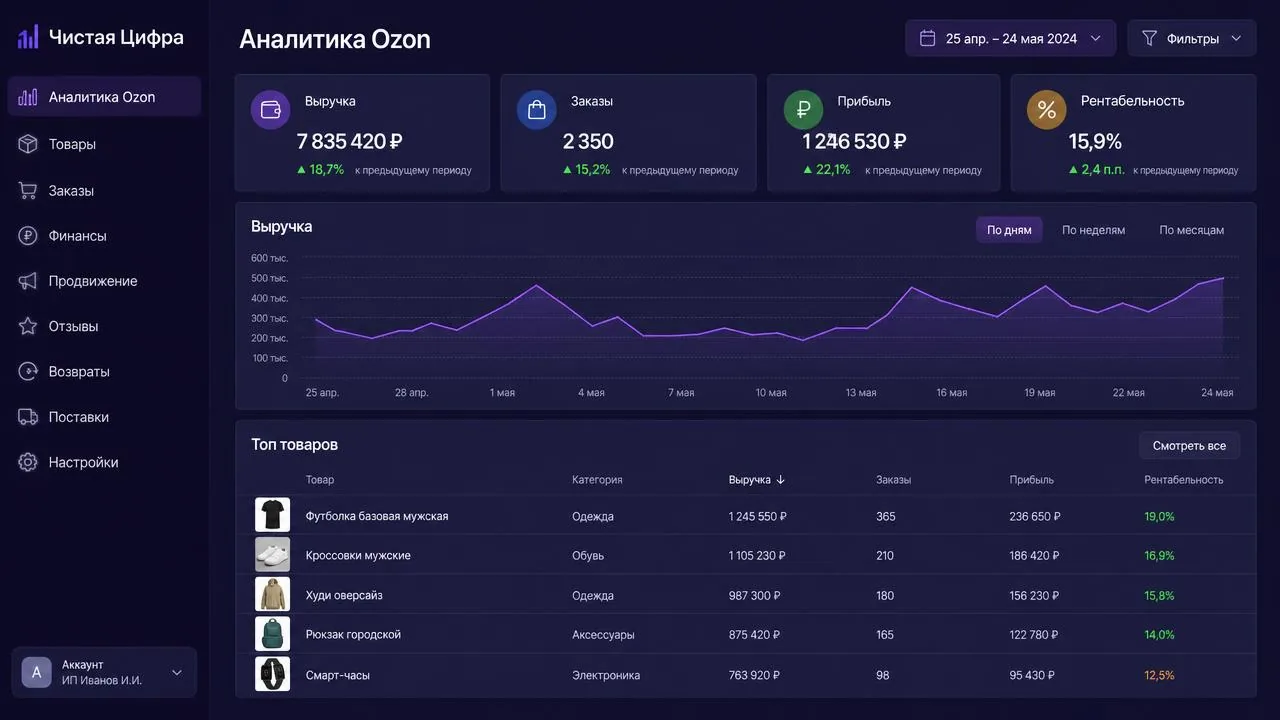Screen dimensions: 1280x720
Task: Click the percent icon on the Рентабельность card
Action: tap(1046, 109)
